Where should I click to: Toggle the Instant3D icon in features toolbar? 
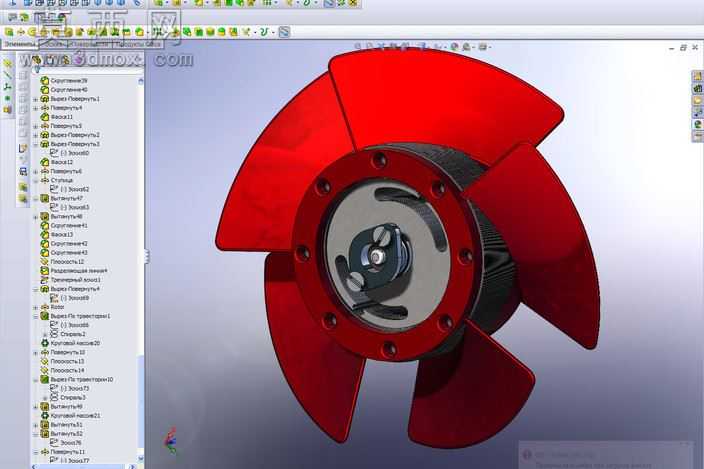[x=284, y=32]
